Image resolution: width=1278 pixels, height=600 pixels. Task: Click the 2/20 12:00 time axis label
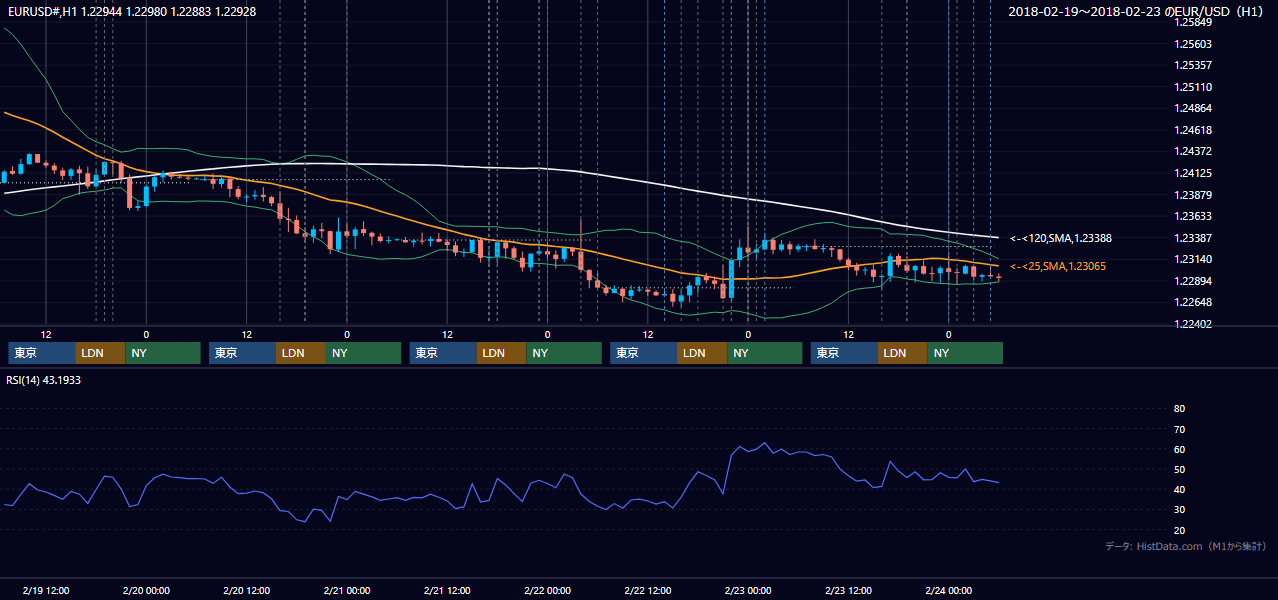coord(246,590)
